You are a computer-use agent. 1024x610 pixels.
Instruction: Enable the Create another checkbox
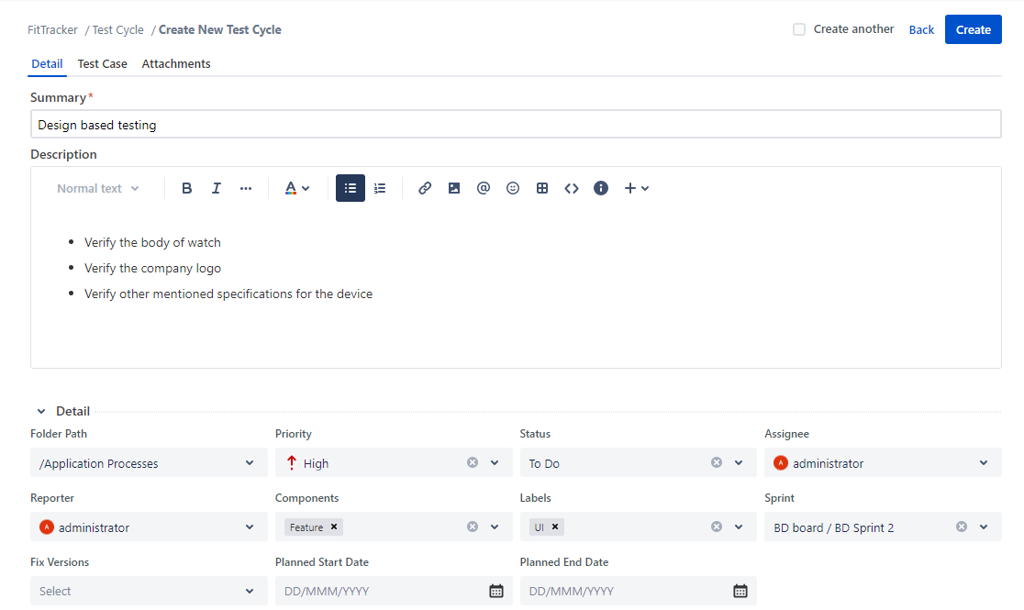coord(799,29)
